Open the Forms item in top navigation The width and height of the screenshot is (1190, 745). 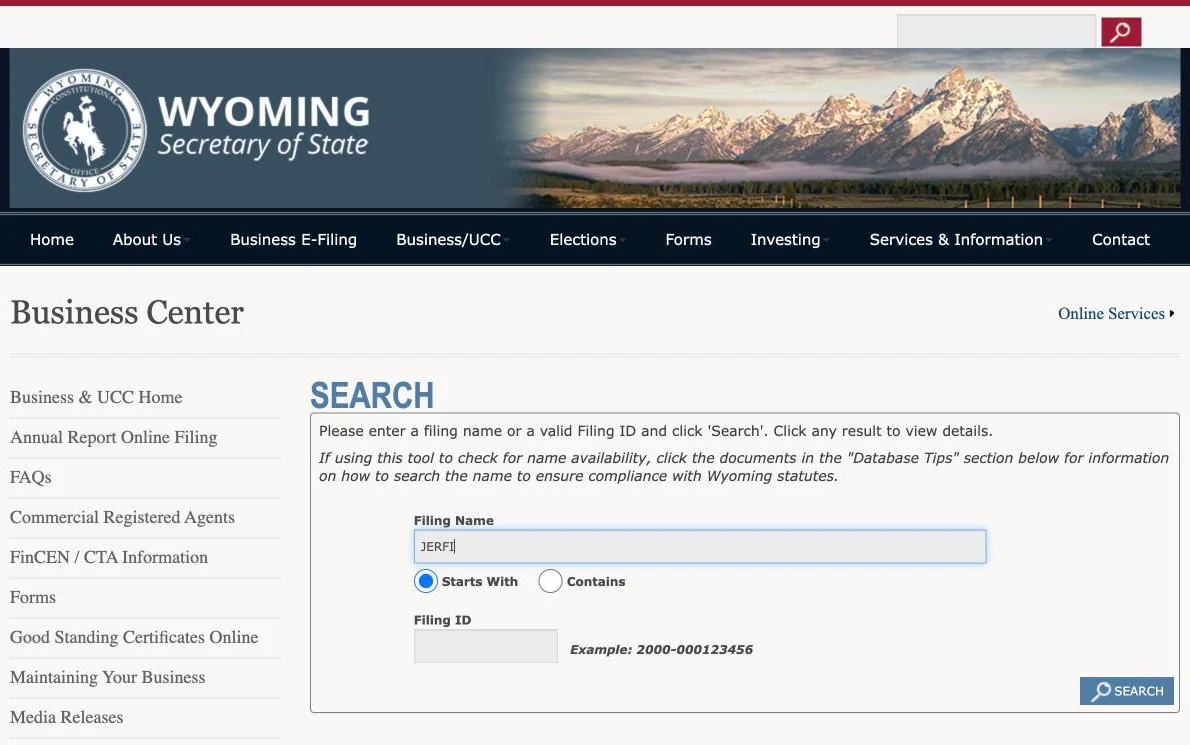pos(688,240)
